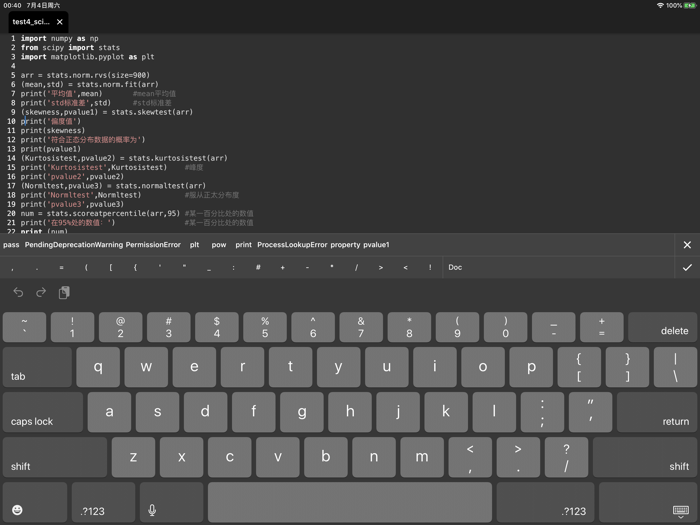700x525 pixels.
Task: Close the test4_sci tab
Action: 60,21
